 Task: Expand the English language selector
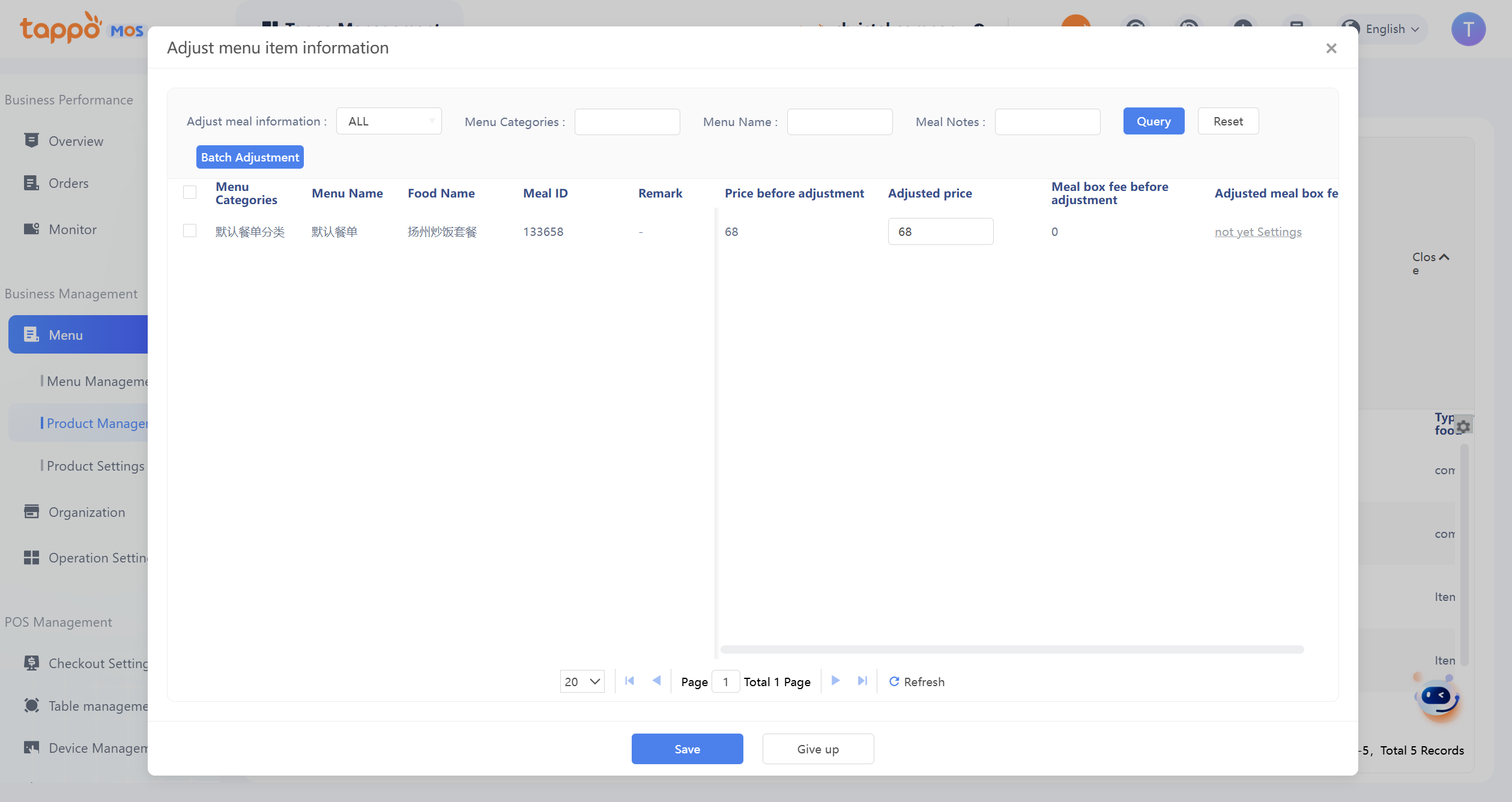1384,29
